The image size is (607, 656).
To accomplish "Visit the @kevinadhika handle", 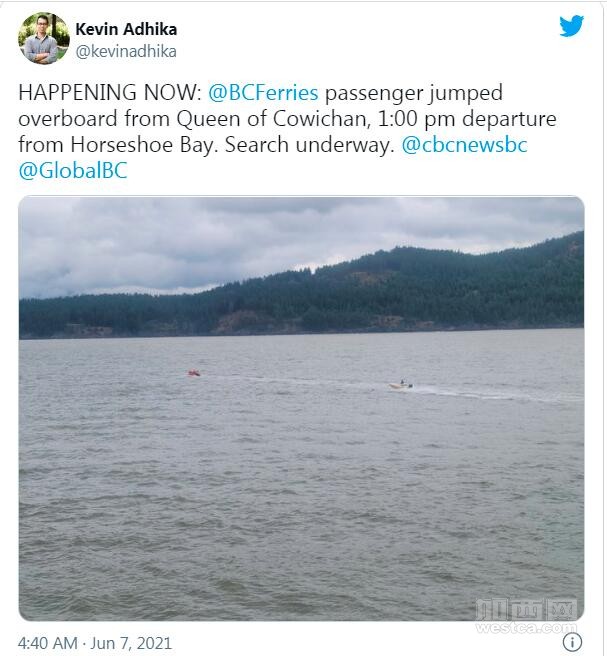I will coord(126,51).
